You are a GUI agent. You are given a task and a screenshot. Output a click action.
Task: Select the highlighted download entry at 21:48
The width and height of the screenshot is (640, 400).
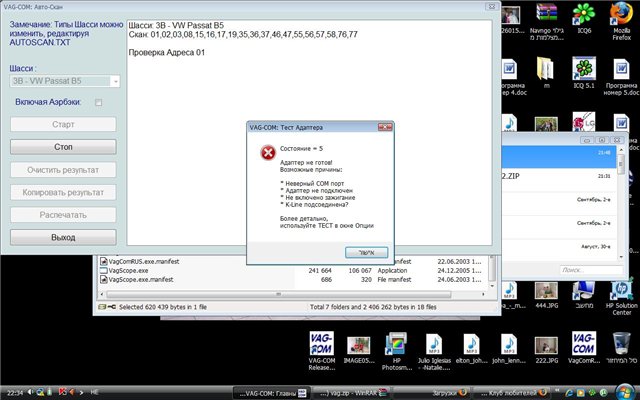coord(559,157)
